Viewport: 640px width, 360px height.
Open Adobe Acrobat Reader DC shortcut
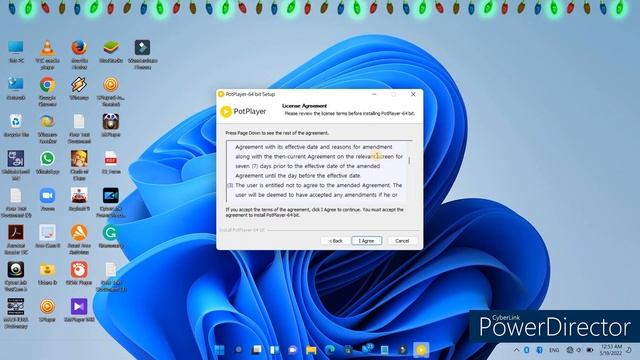pos(16,239)
